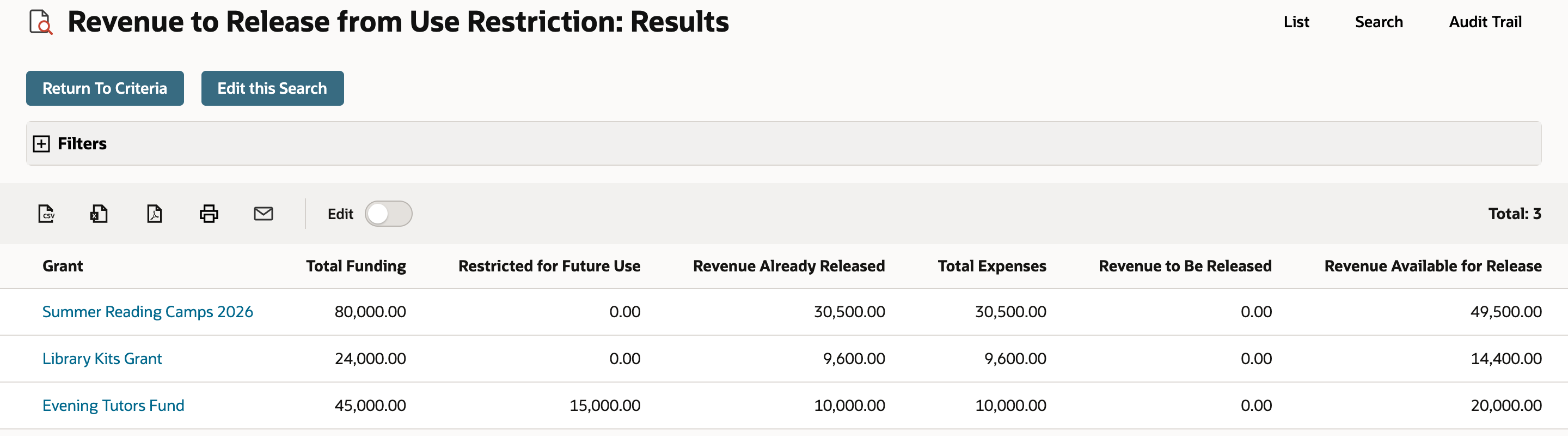Select the 80,000.00 total funding cell
The height and width of the screenshot is (436, 1568).
coord(370,312)
